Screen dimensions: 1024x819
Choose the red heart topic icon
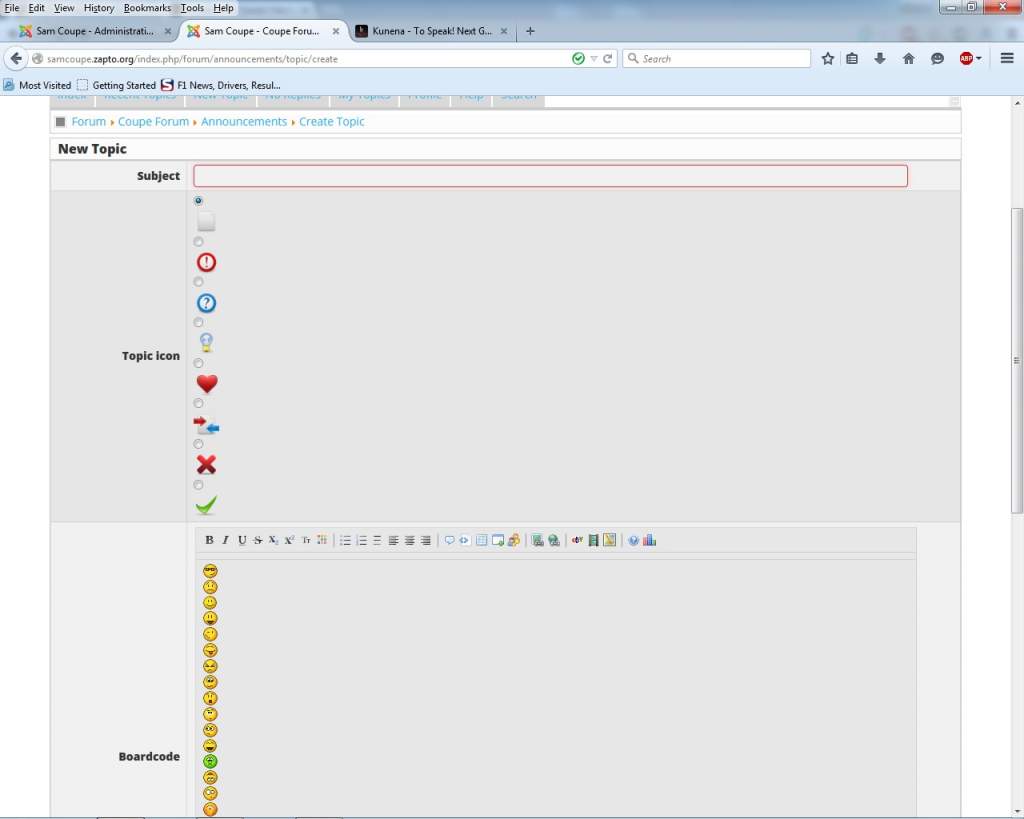click(198, 363)
